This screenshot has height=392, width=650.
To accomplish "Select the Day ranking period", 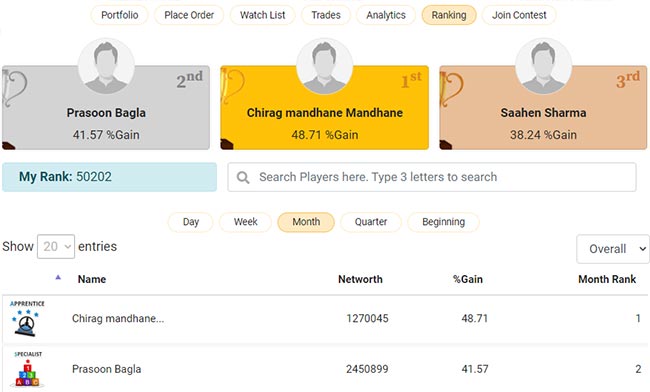I will (x=191, y=222).
